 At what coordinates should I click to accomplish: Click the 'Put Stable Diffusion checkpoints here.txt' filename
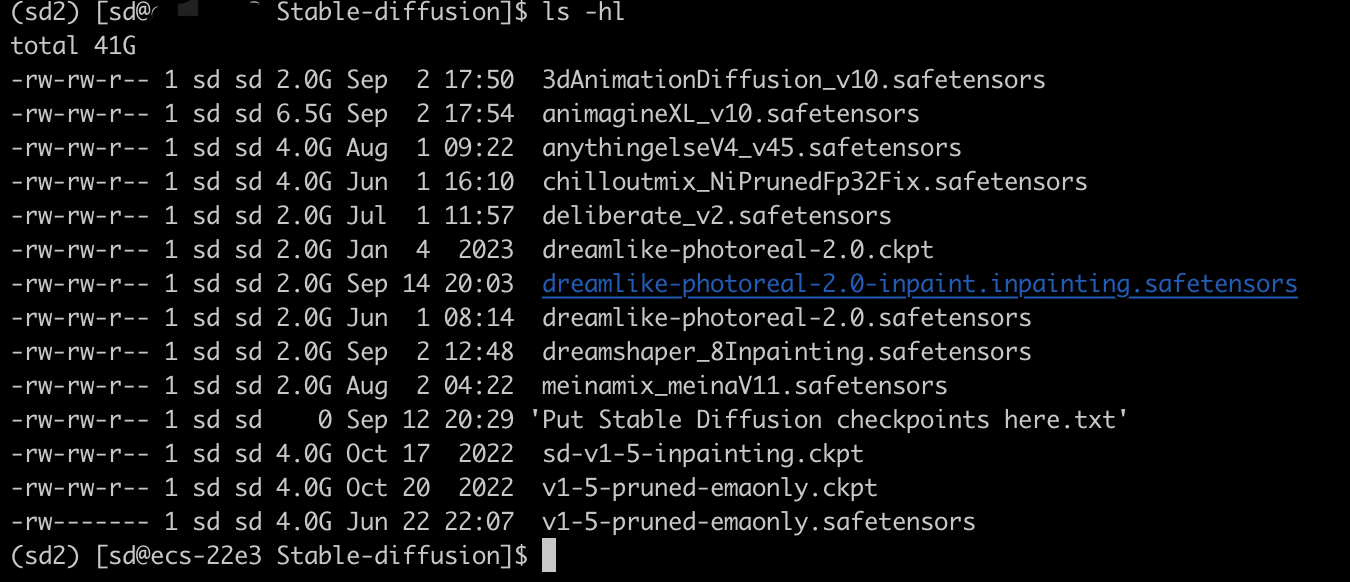click(829, 420)
